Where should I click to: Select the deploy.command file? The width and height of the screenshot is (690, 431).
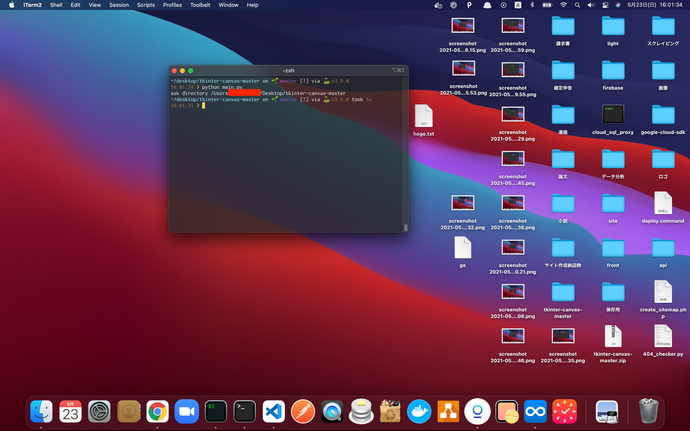pos(663,208)
